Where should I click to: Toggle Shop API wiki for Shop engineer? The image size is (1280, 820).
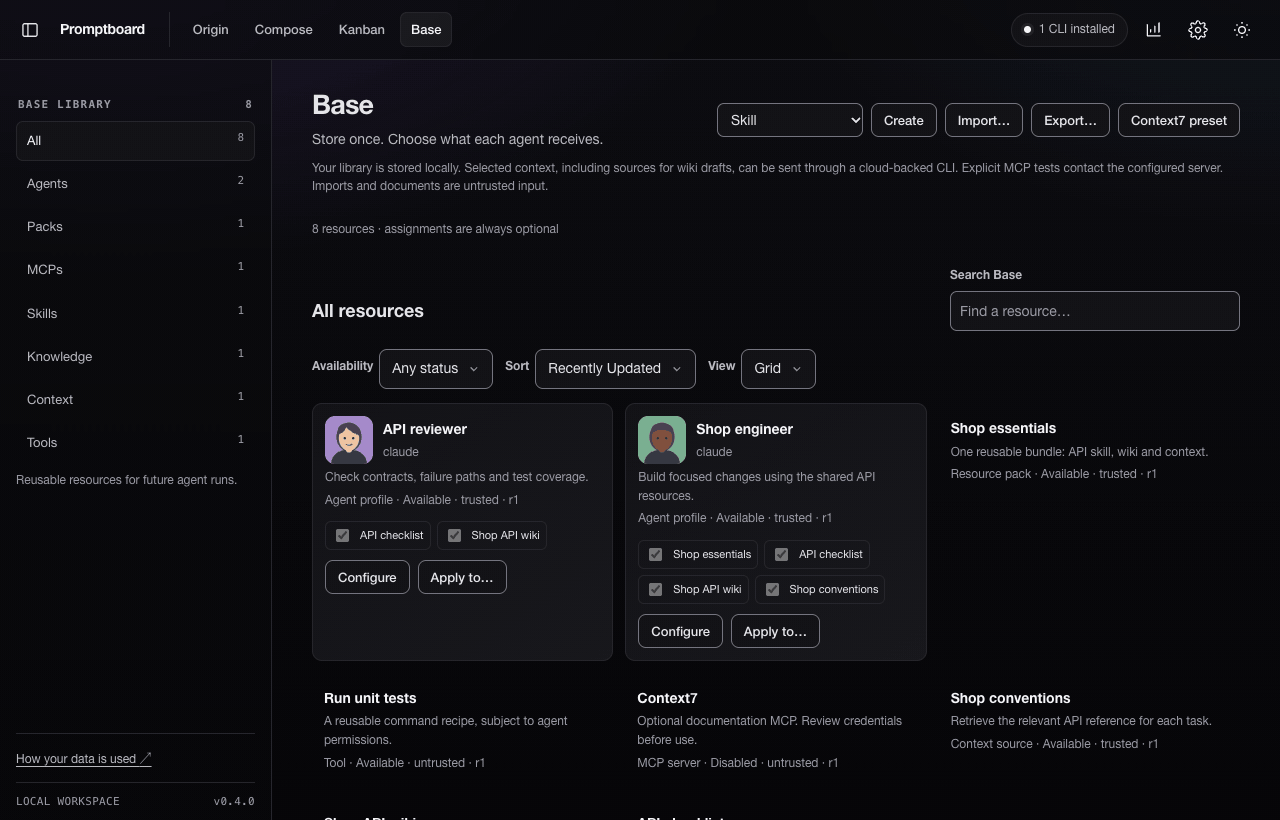(656, 590)
